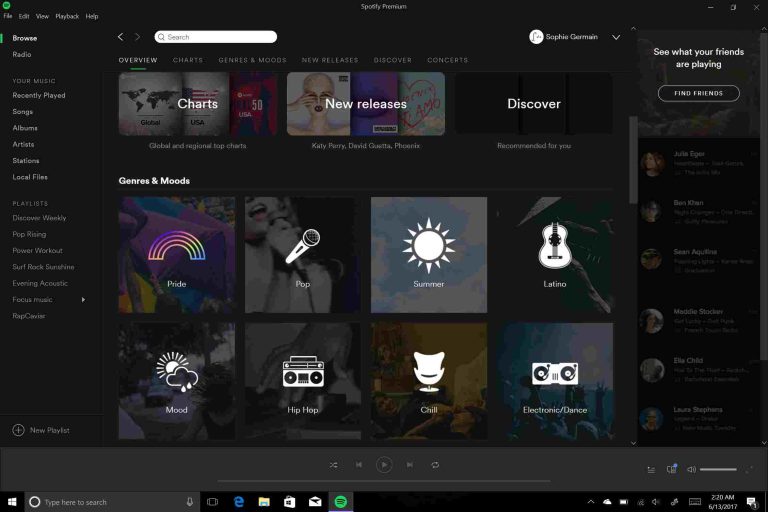The image size is (768, 512).
Task: Go forward with the navigation arrow
Action: click(138, 37)
